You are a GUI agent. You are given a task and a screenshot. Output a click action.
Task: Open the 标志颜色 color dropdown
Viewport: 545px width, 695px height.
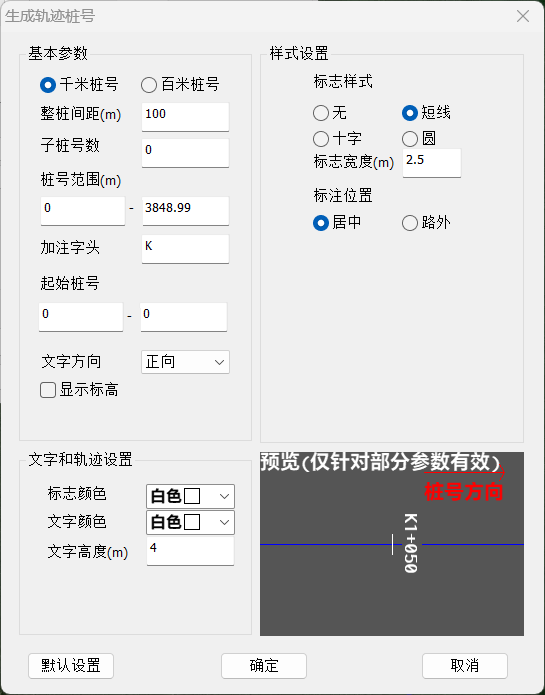click(x=190, y=496)
